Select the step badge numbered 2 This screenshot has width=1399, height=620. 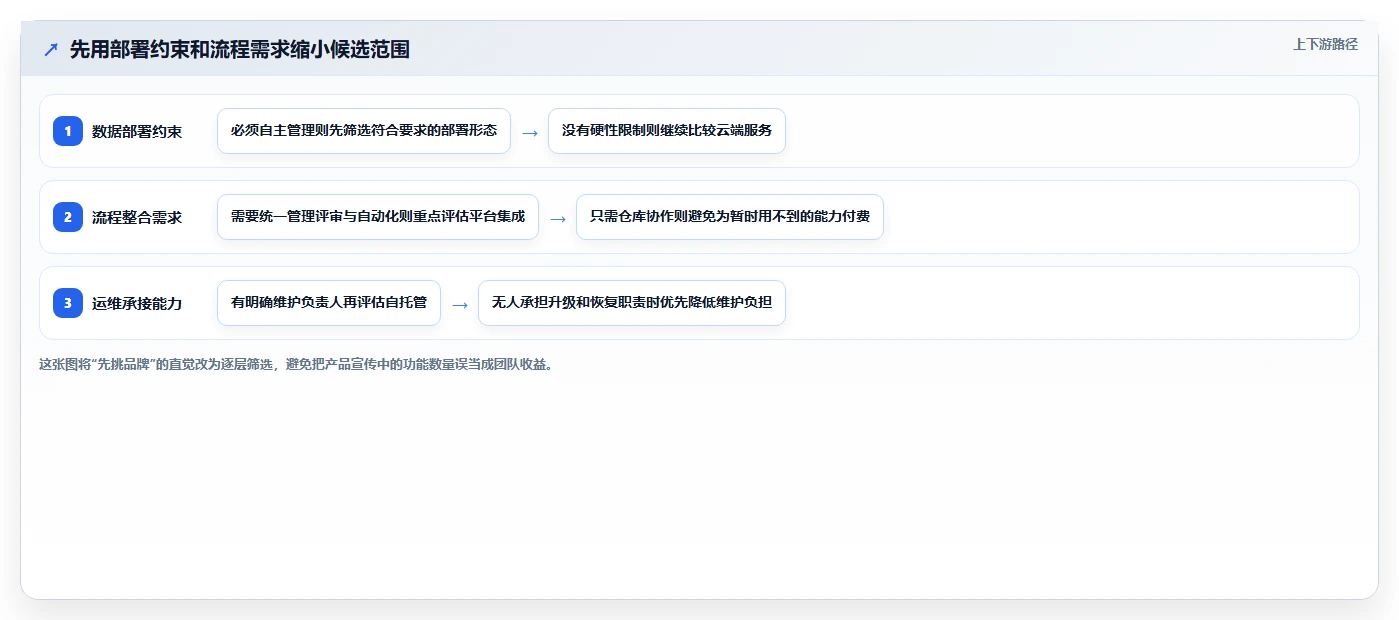(68, 217)
